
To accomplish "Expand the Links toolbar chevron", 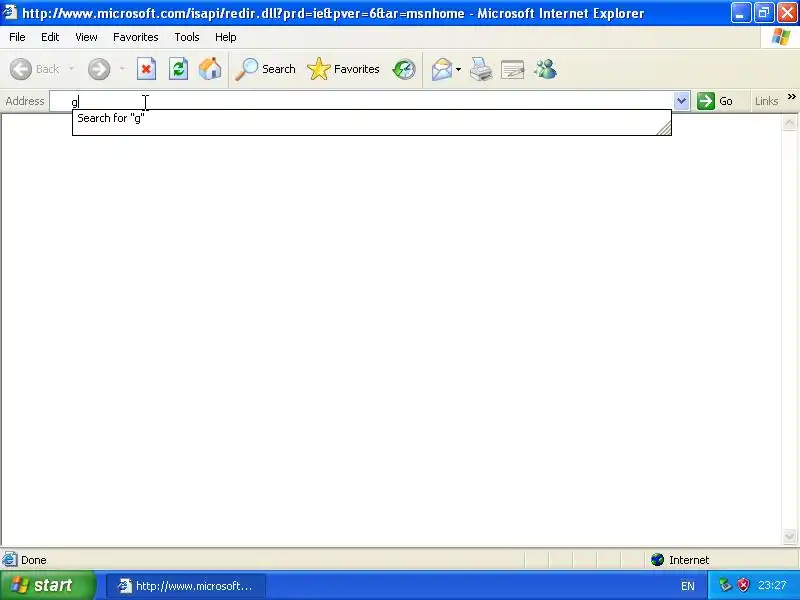I will [x=792, y=96].
